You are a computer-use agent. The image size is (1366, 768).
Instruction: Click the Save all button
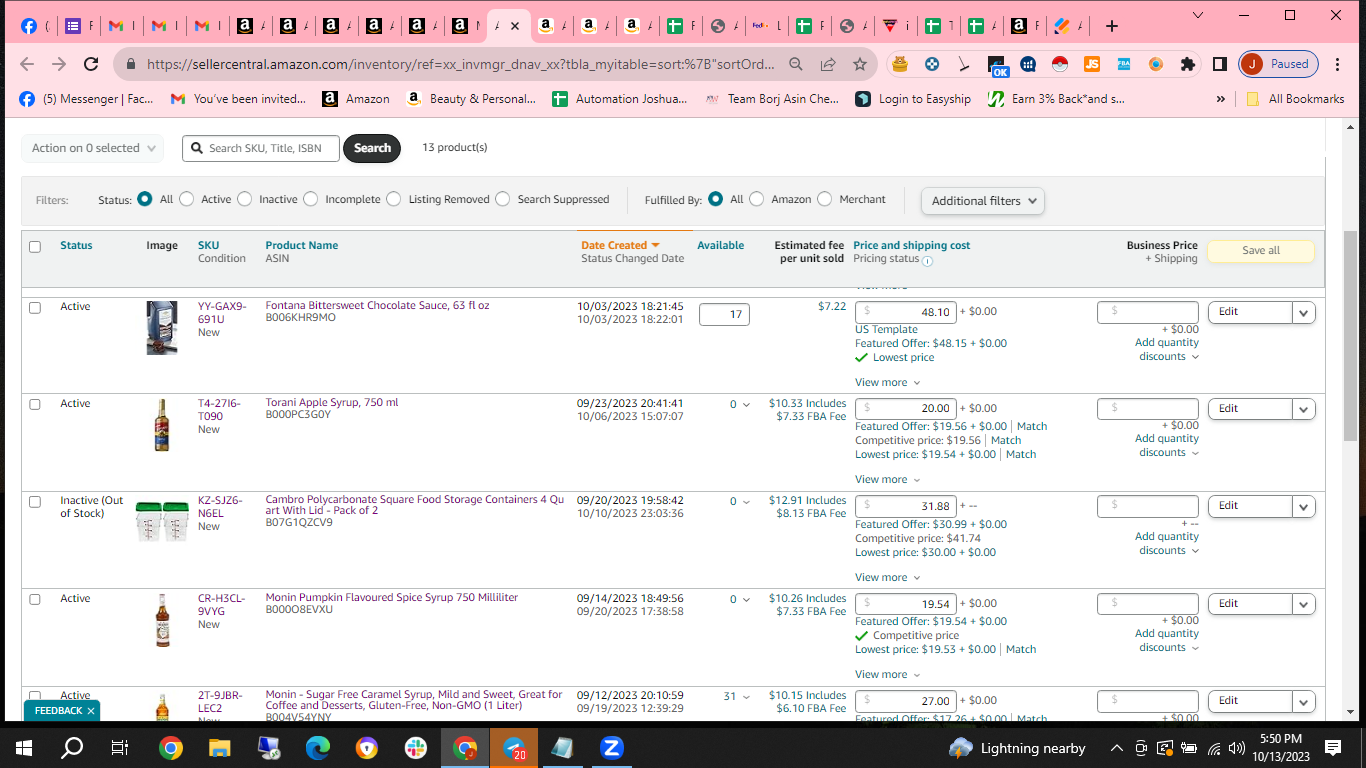pos(1261,251)
